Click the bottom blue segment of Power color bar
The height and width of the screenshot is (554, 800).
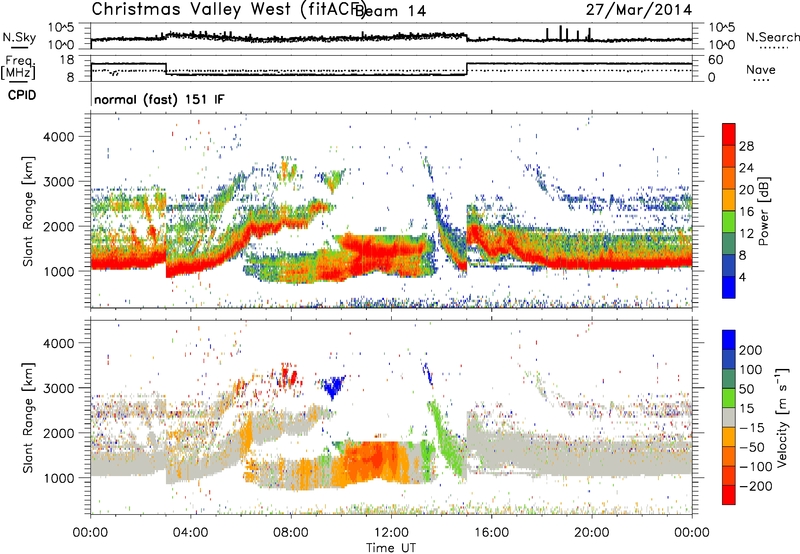pos(729,287)
